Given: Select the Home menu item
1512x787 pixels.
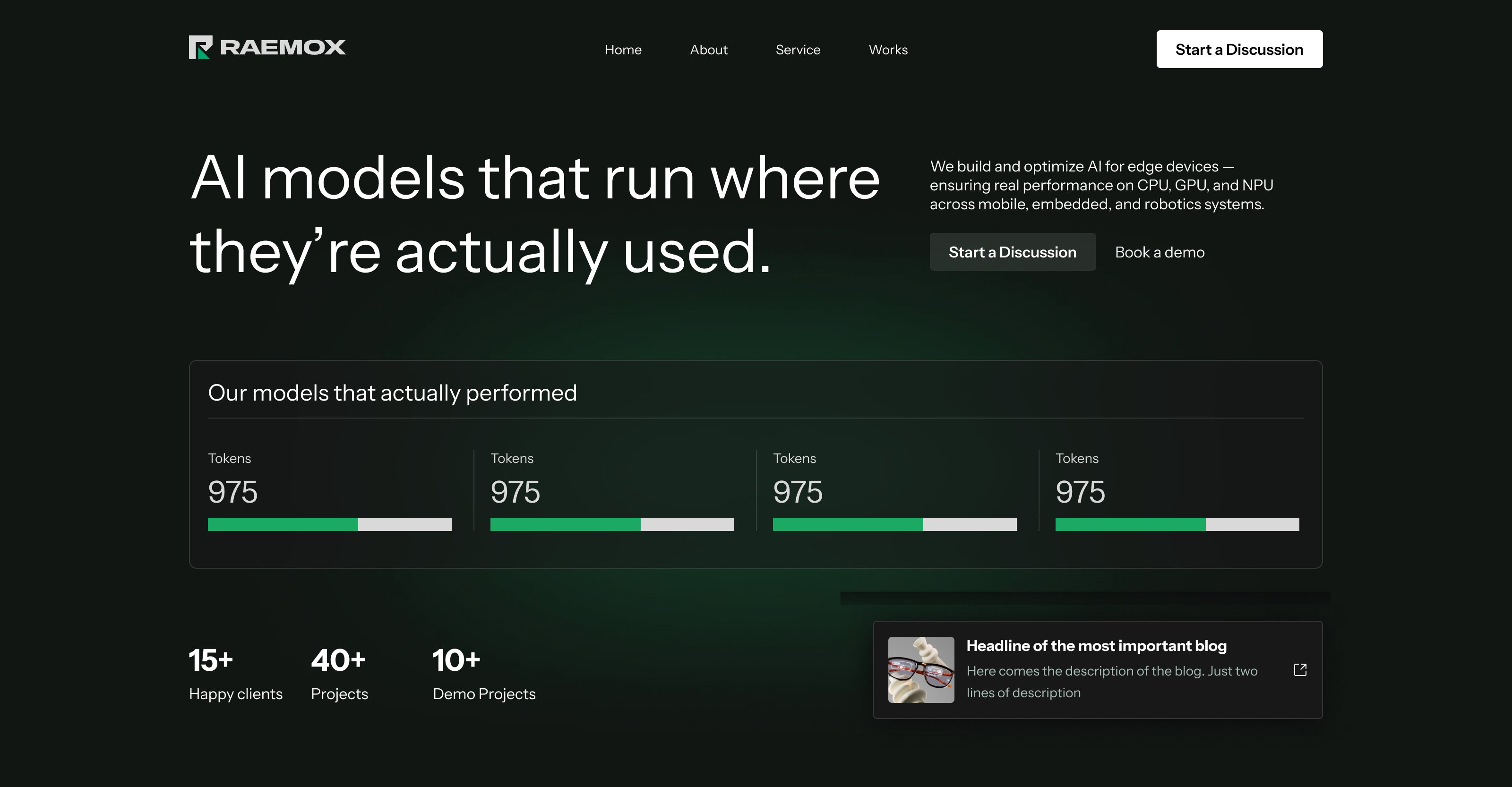Looking at the screenshot, I should (623, 50).
